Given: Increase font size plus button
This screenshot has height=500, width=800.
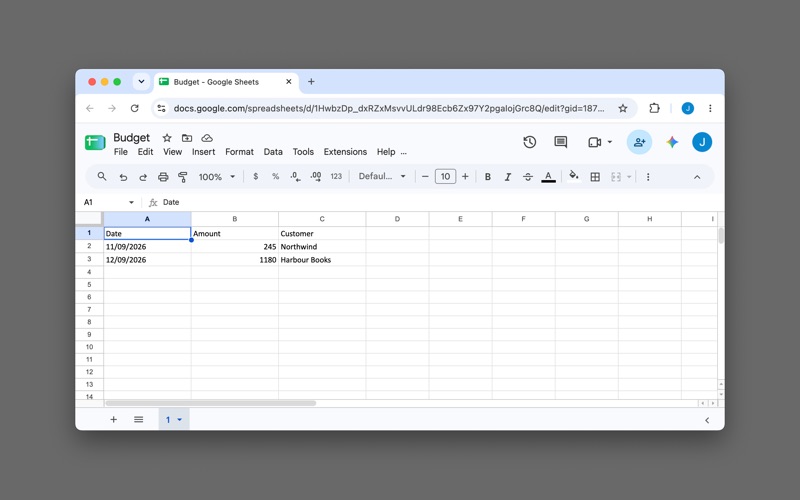Looking at the screenshot, I should point(465,177).
